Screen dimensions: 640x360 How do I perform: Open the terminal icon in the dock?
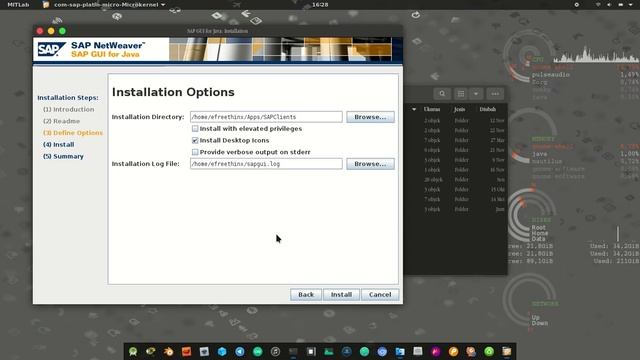(293, 351)
